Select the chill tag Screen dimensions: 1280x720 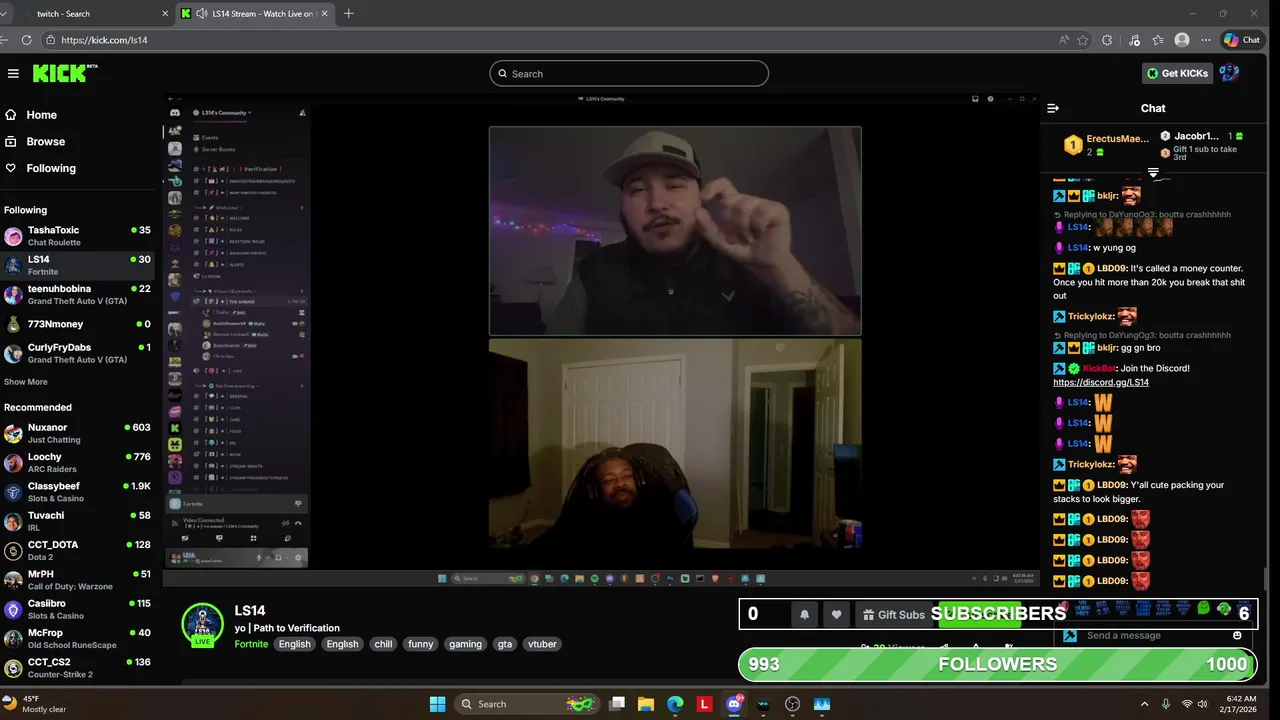[383, 644]
